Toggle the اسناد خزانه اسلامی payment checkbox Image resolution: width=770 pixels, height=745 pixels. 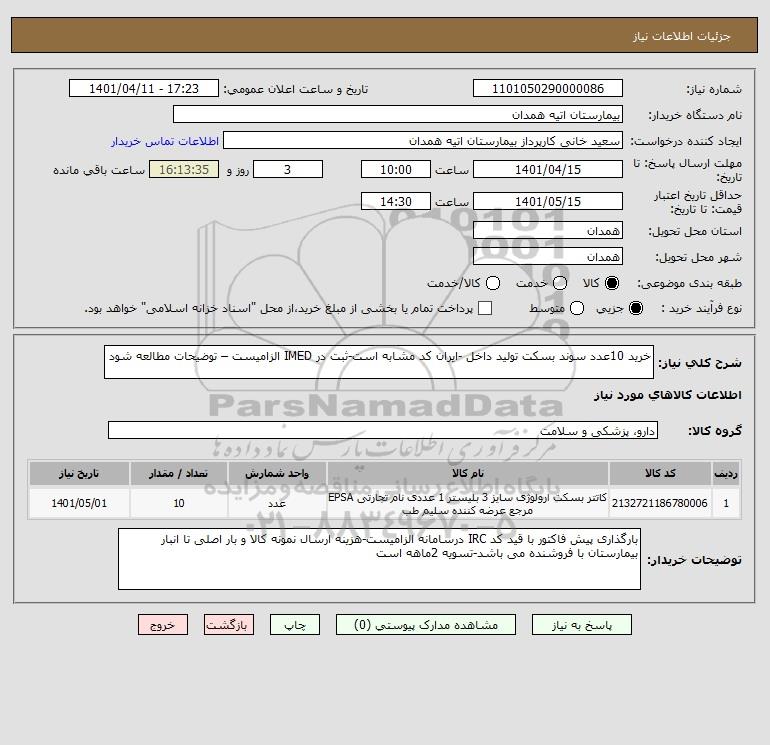(485, 308)
